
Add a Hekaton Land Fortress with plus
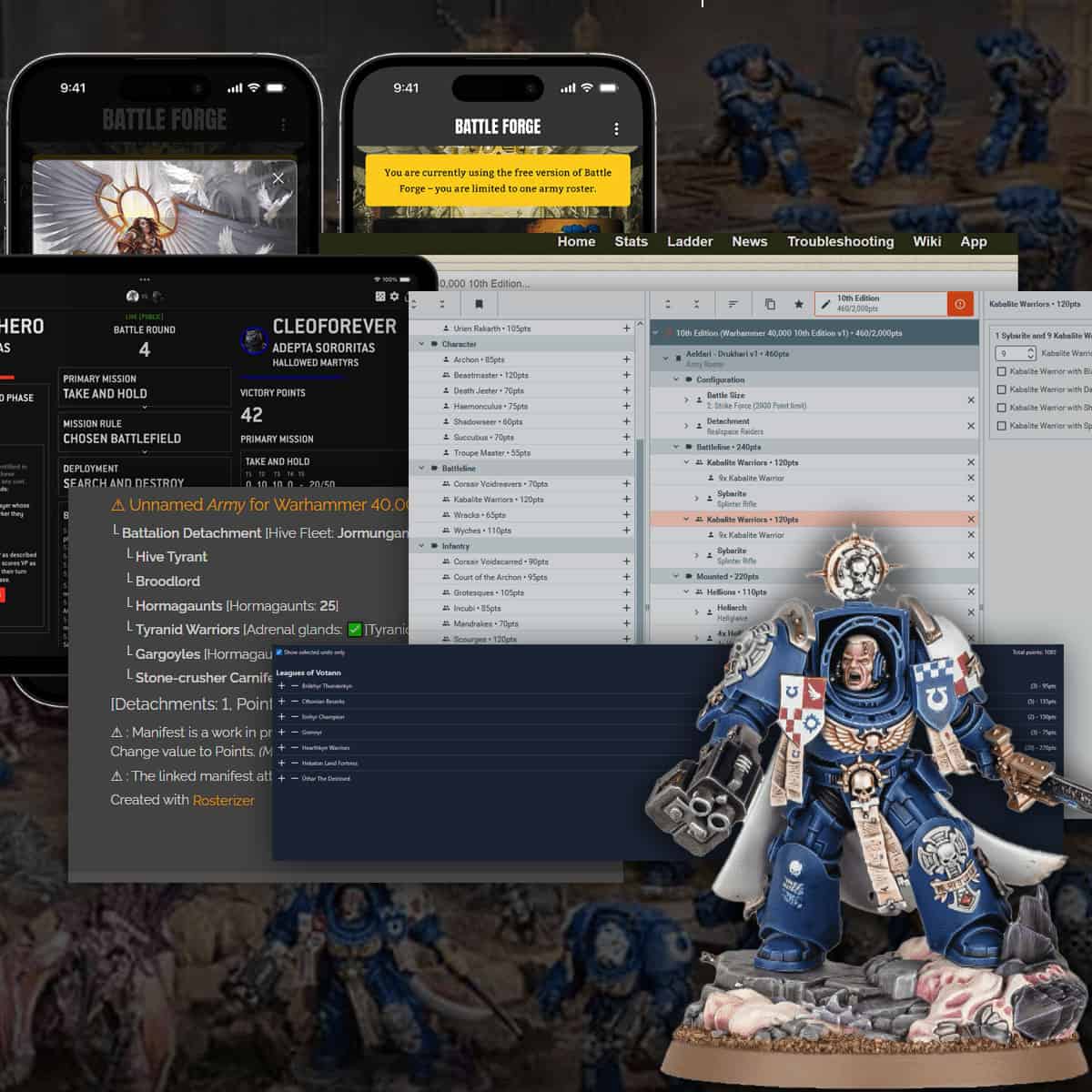pos(281,763)
